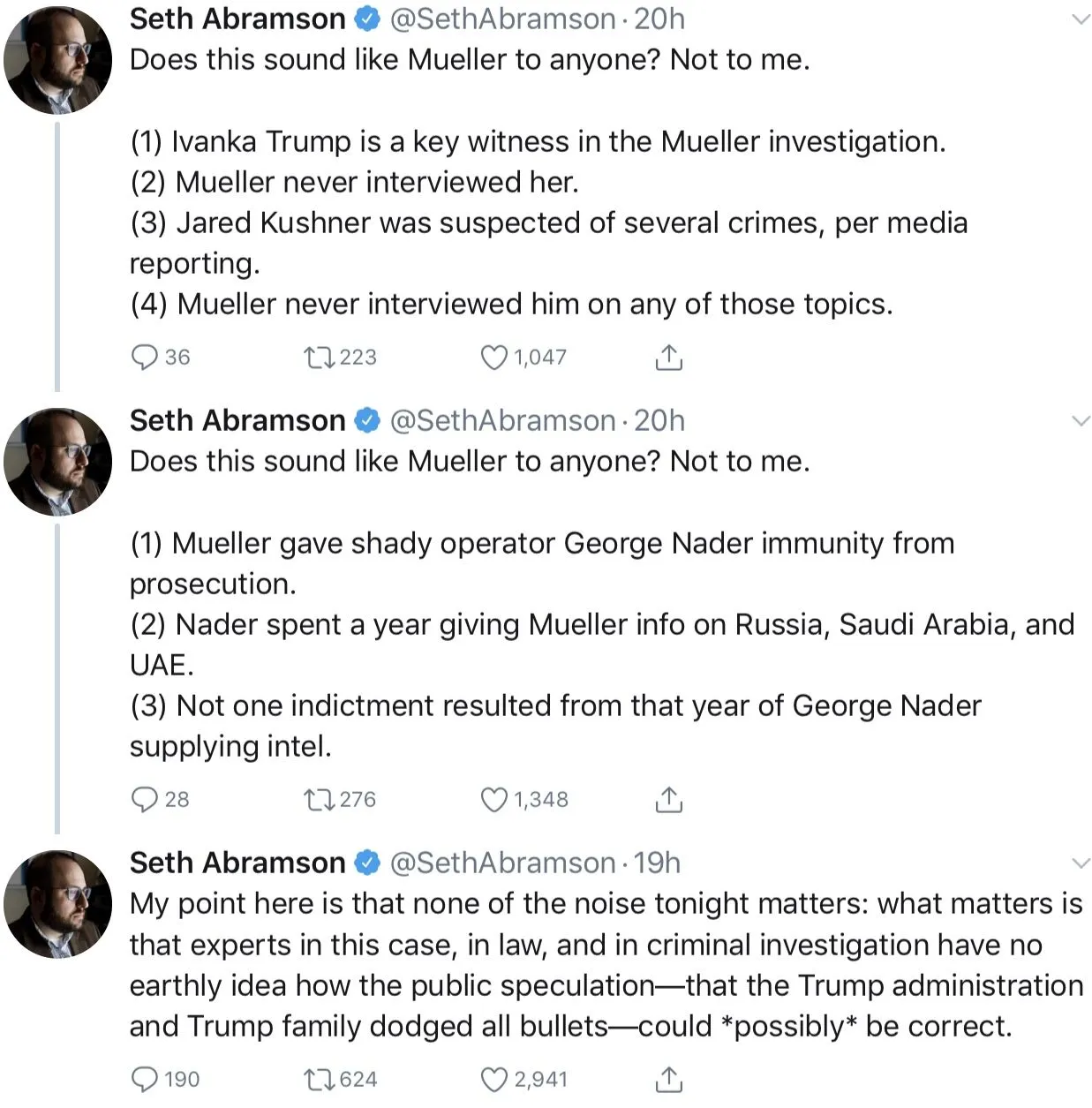Share the Ivanka Trump witness tweet
This screenshot has width=1092, height=1108.
669,357
